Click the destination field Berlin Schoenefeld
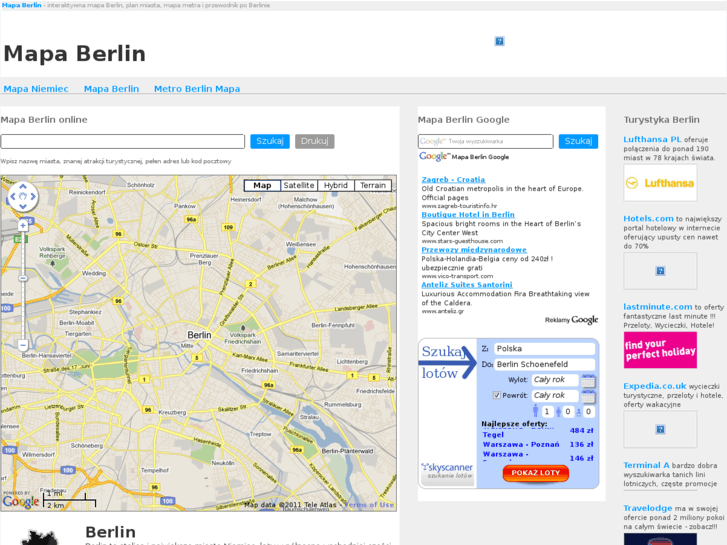Image resolution: width=727 pixels, height=545 pixels. (x=544, y=364)
